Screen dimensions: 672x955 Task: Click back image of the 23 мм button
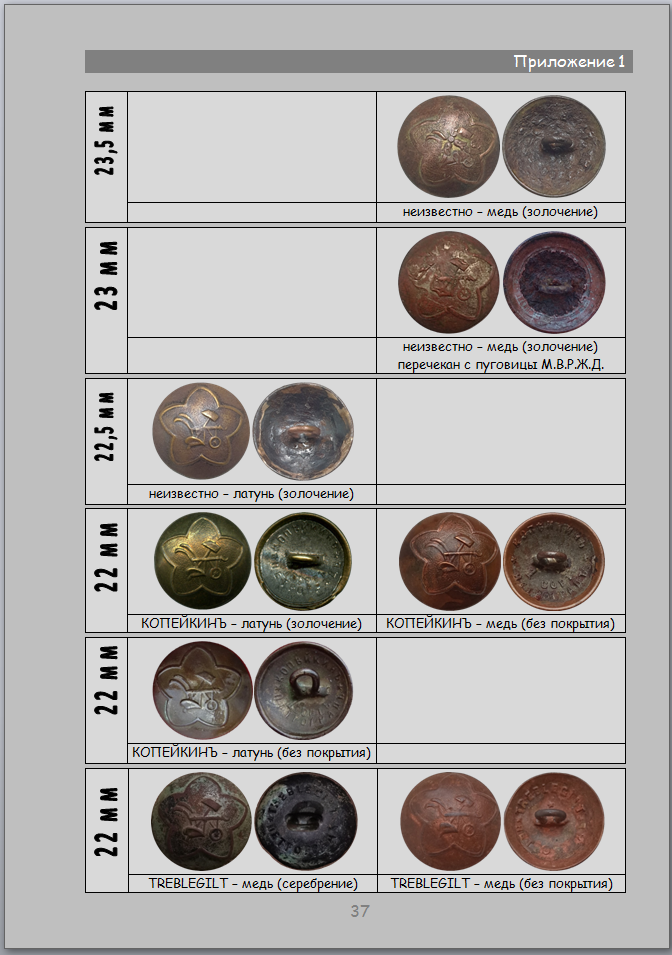pos(553,283)
